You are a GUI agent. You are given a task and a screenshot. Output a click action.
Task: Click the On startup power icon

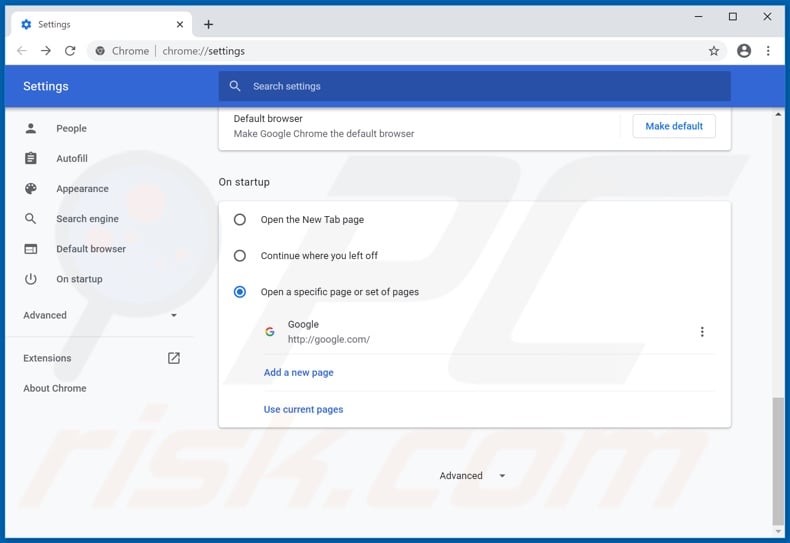31,279
